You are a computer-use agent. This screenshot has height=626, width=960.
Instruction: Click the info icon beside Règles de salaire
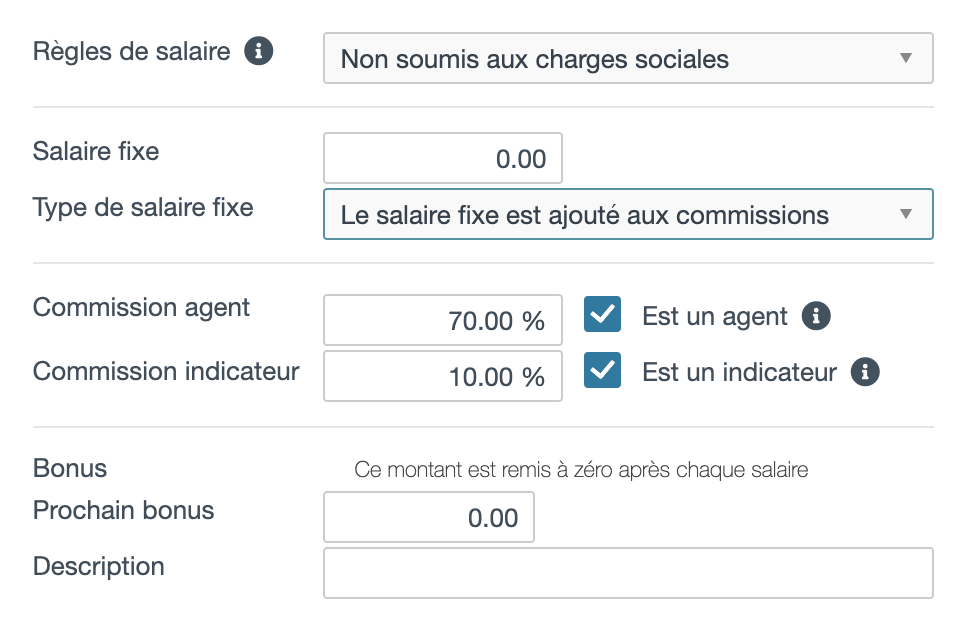[x=258, y=51]
